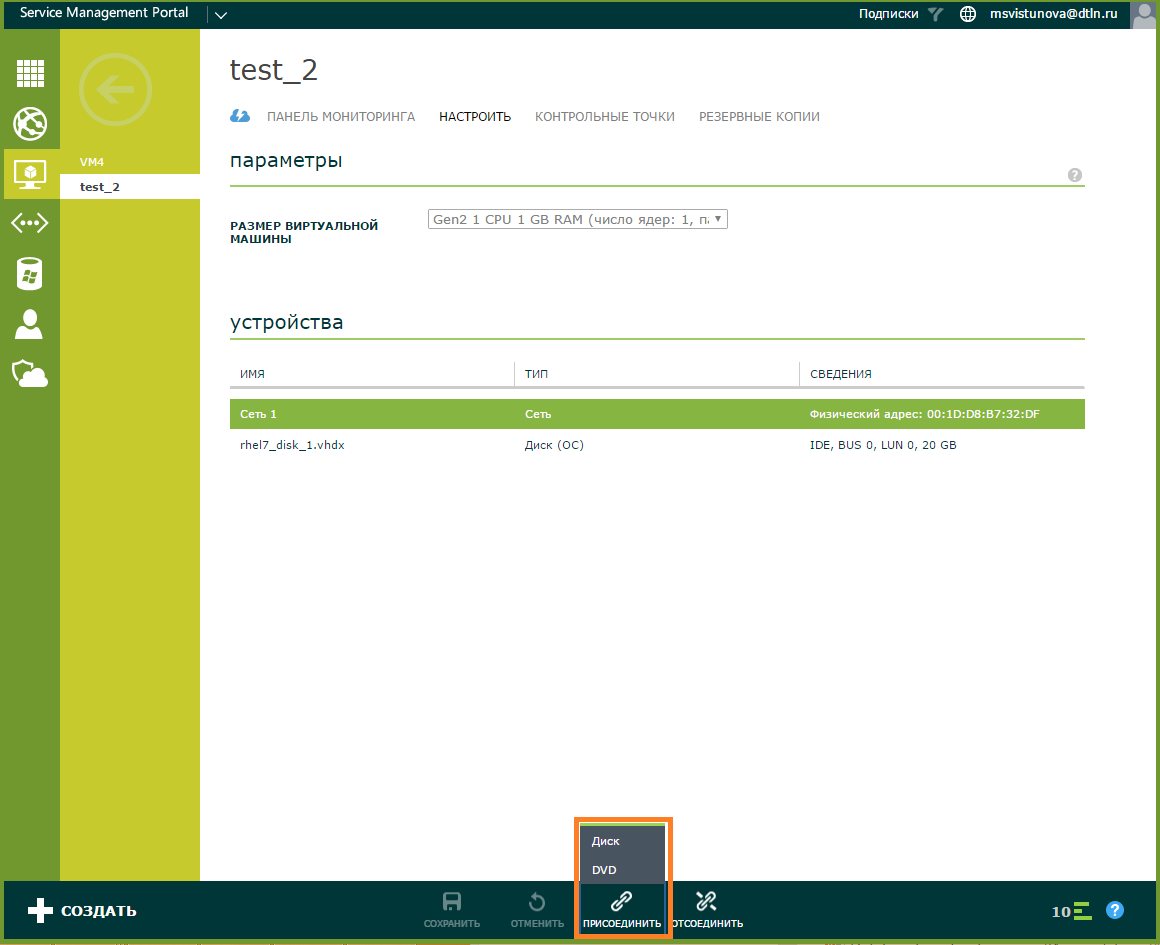Open the msvistunova@dtln.ru account menu
The width and height of the screenshot is (1160, 945).
point(1053,13)
